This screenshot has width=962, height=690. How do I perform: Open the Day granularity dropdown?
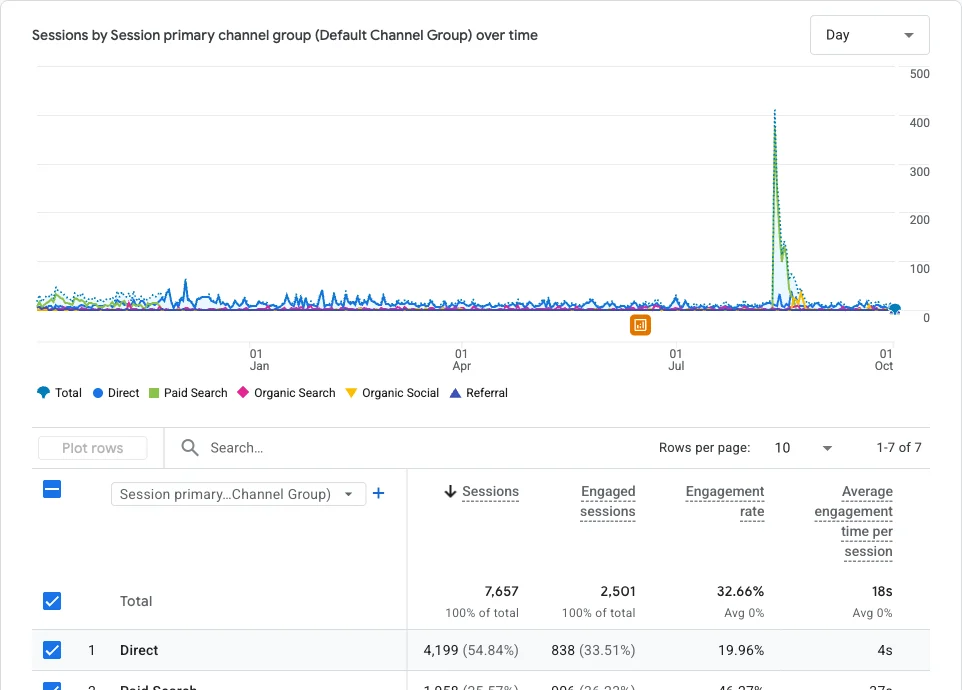(x=869, y=35)
